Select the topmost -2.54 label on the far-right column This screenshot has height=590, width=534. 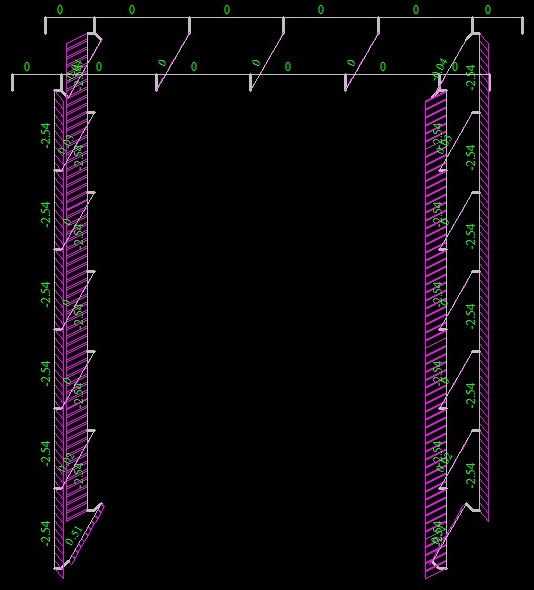click(x=471, y=78)
